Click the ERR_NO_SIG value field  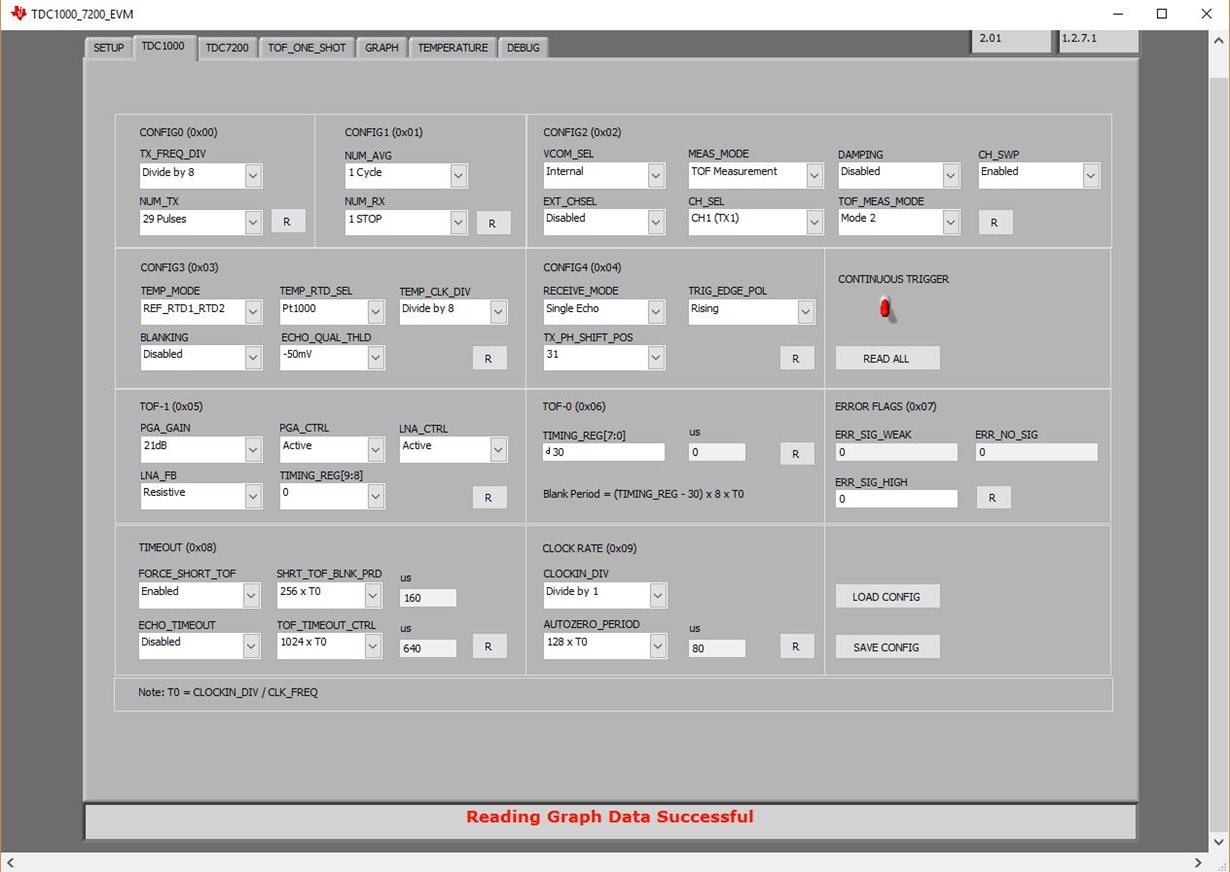coord(1037,452)
